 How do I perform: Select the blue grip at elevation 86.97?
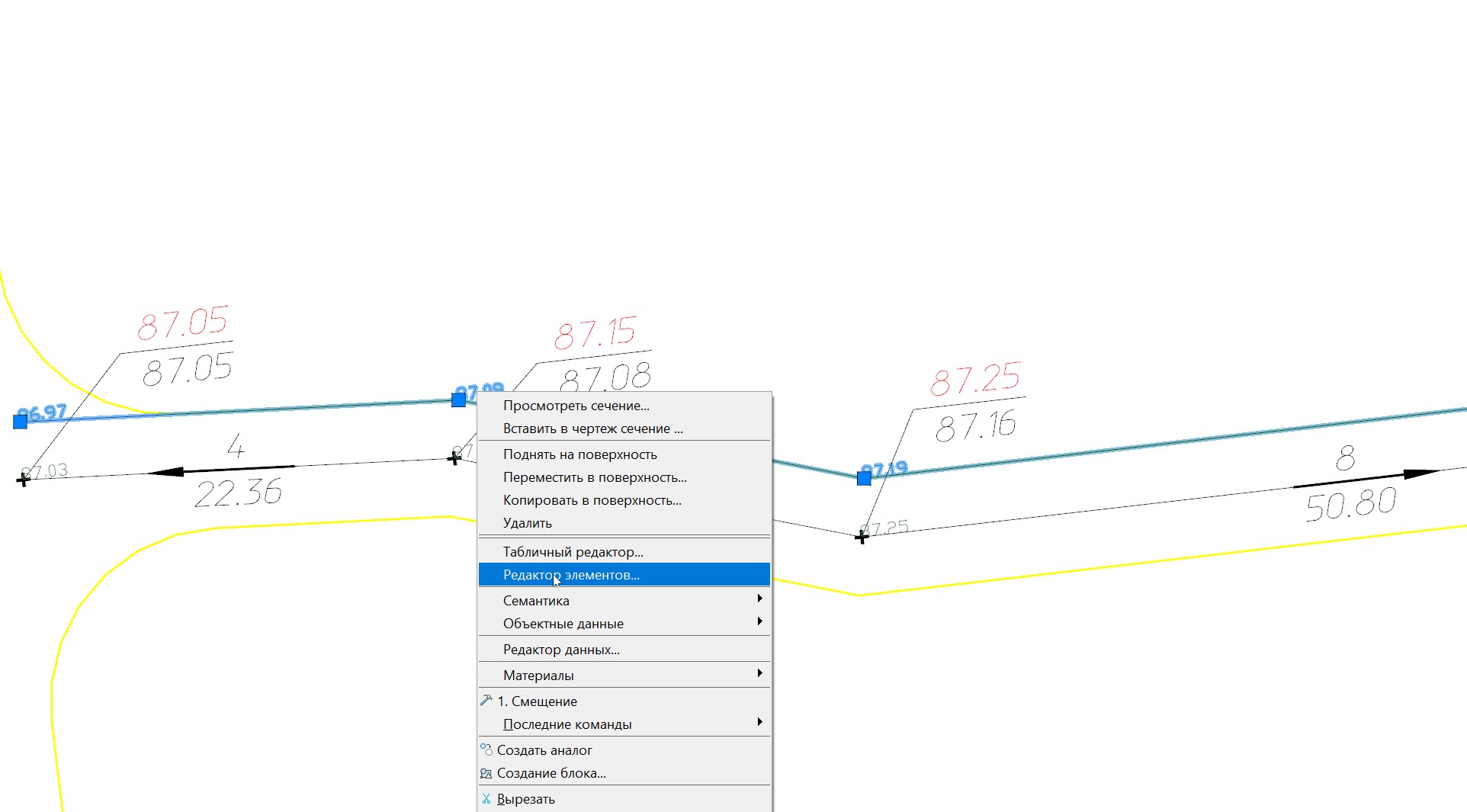21,422
